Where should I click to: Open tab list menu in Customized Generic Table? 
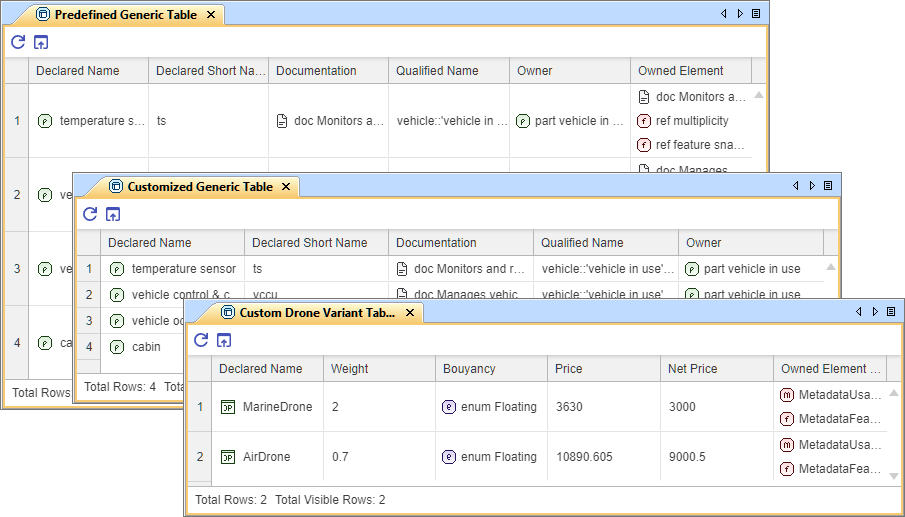point(828,186)
